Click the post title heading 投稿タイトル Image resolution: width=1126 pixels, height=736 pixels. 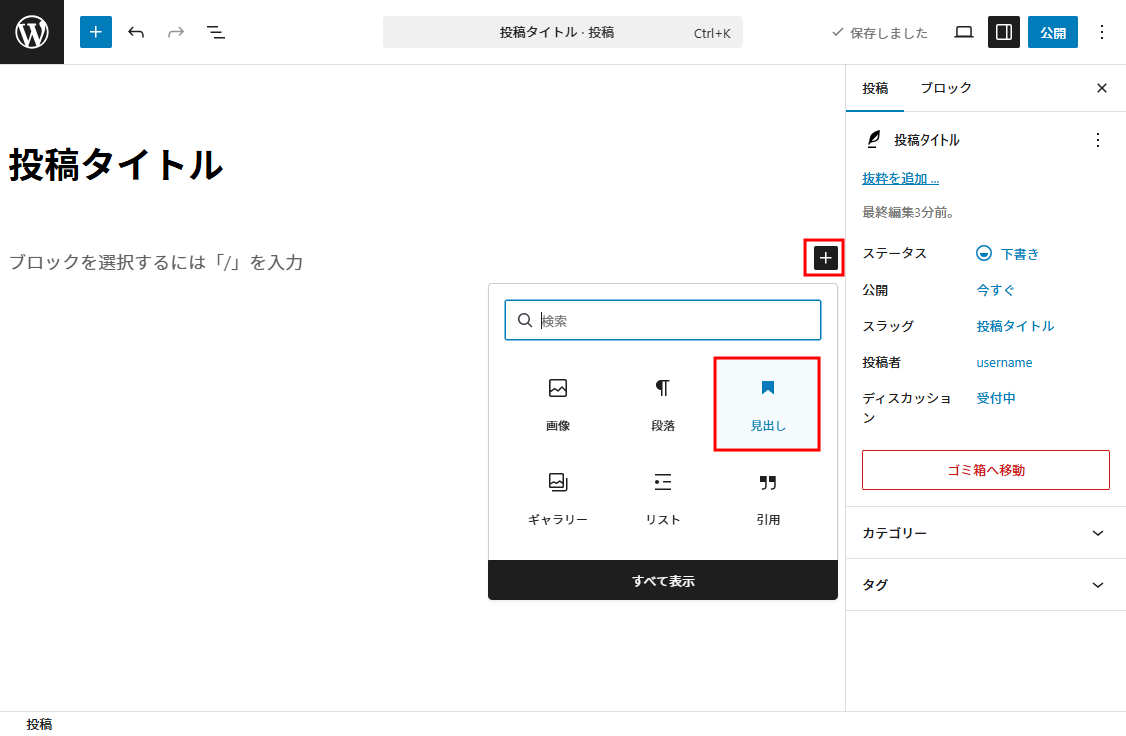116,164
